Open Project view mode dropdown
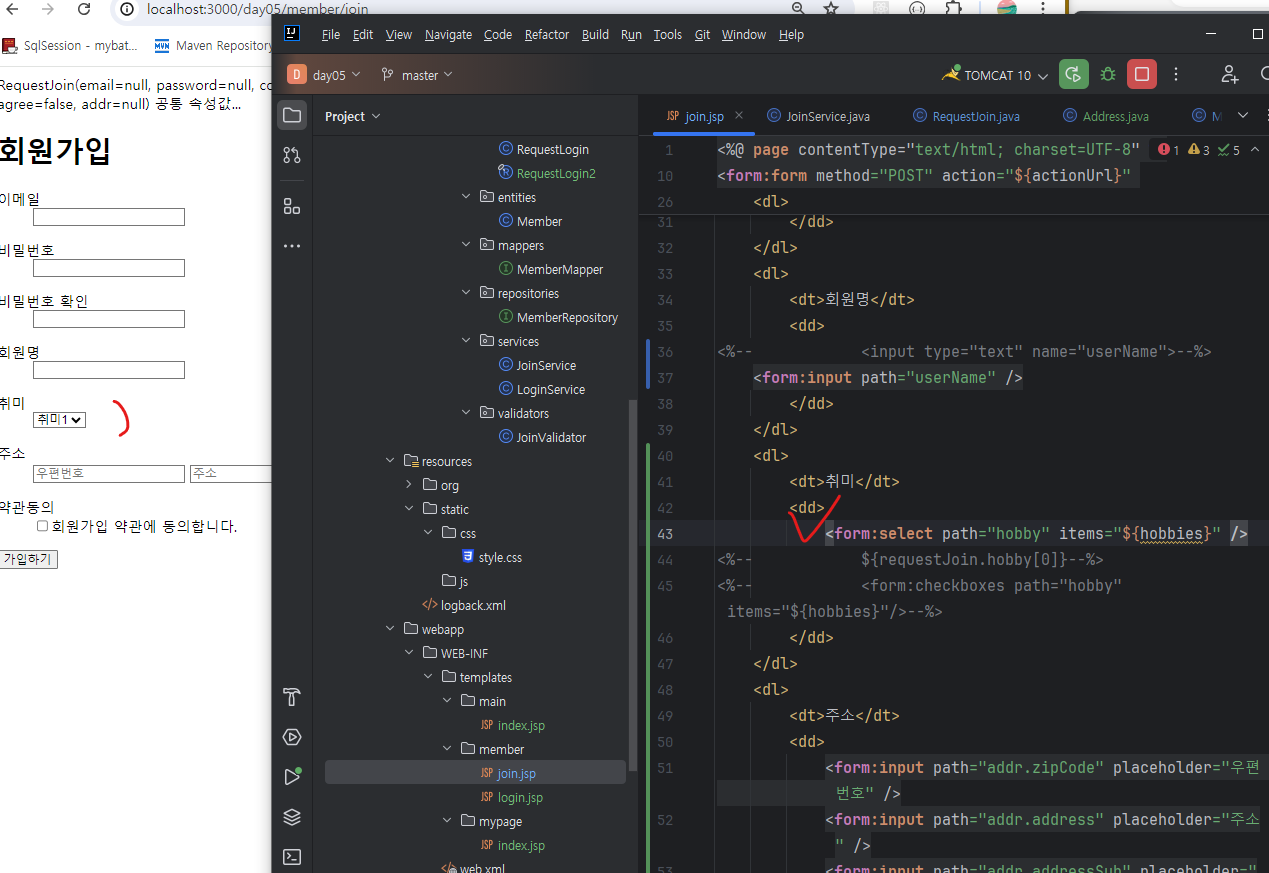Image resolution: width=1269 pixels, height=873 pixels. 352,116
